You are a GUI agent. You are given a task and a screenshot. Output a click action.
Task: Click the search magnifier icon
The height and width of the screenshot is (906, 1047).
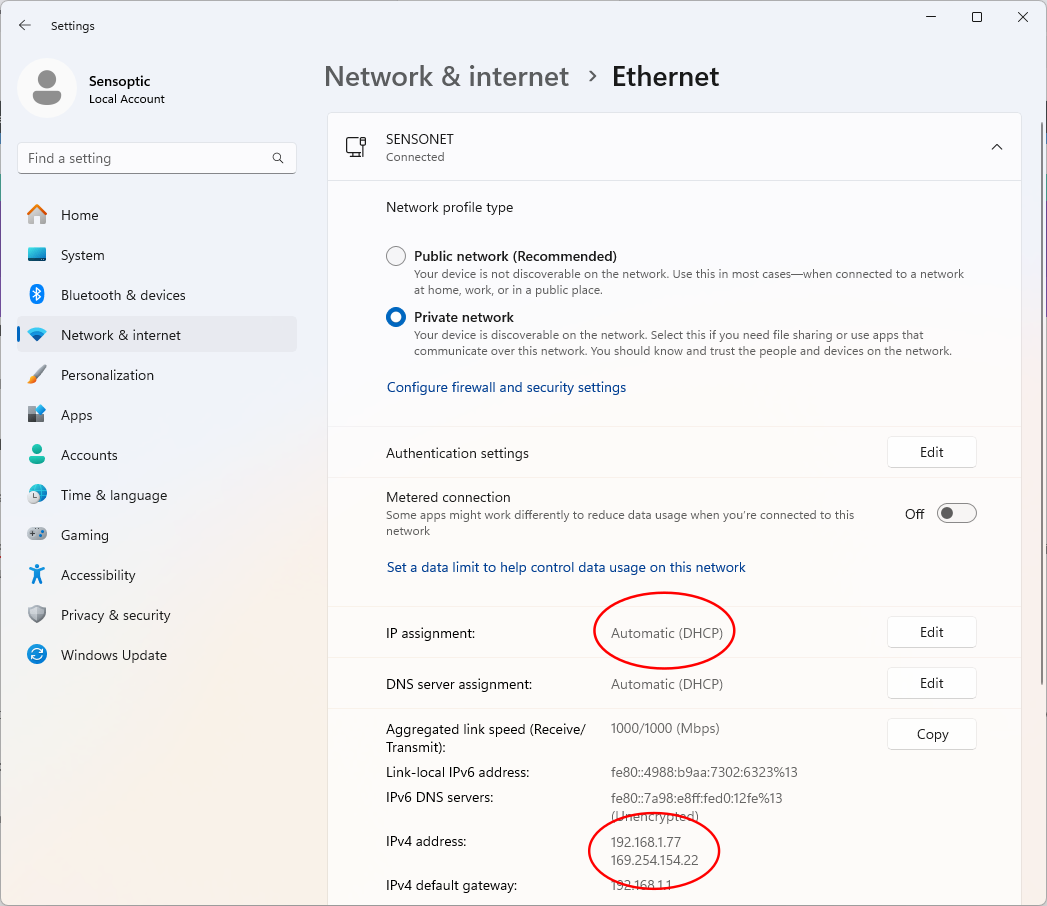(x=278, y=158)
